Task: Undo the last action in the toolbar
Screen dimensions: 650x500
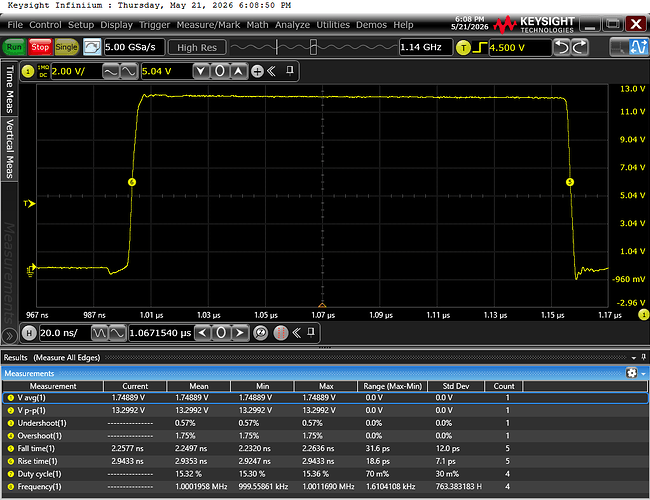Action: (x=562, y=47)
